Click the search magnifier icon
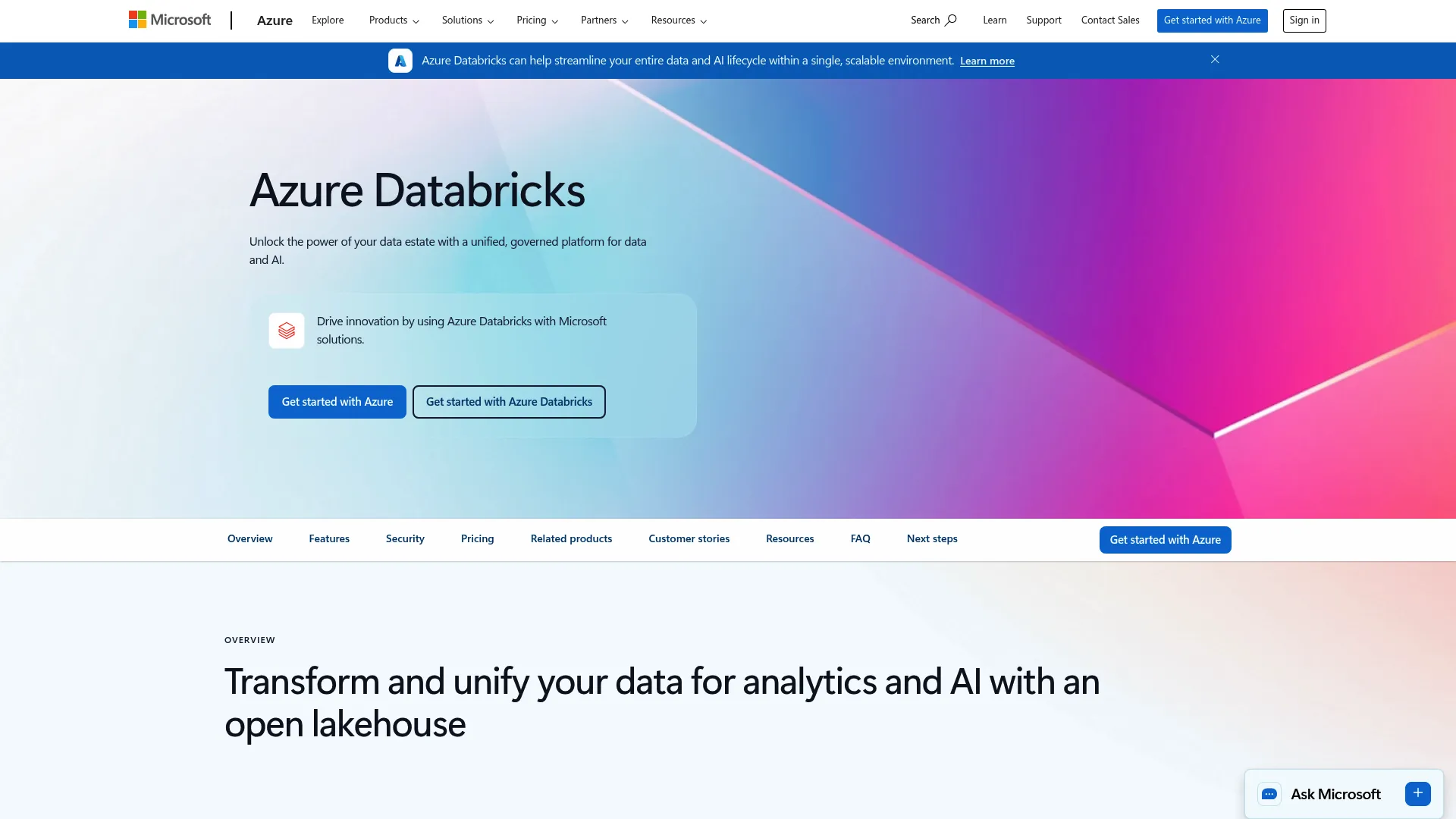Screen dimensions: 1456x819 [950, 20]
